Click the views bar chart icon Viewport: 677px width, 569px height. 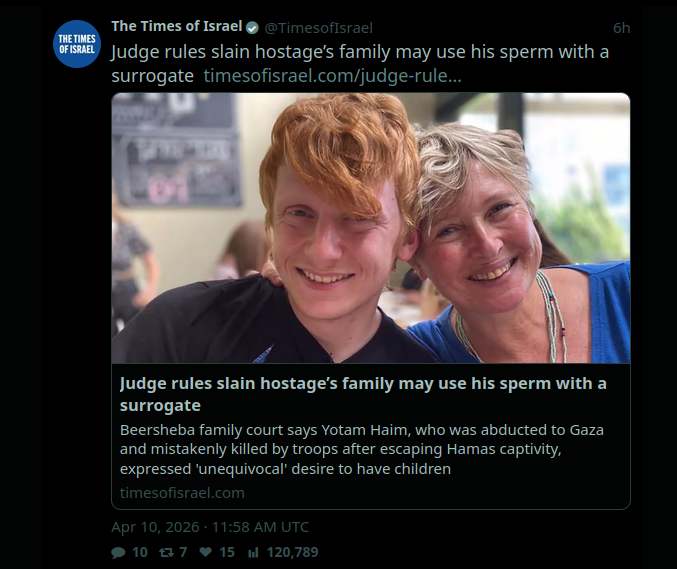(x=253, y=552)
